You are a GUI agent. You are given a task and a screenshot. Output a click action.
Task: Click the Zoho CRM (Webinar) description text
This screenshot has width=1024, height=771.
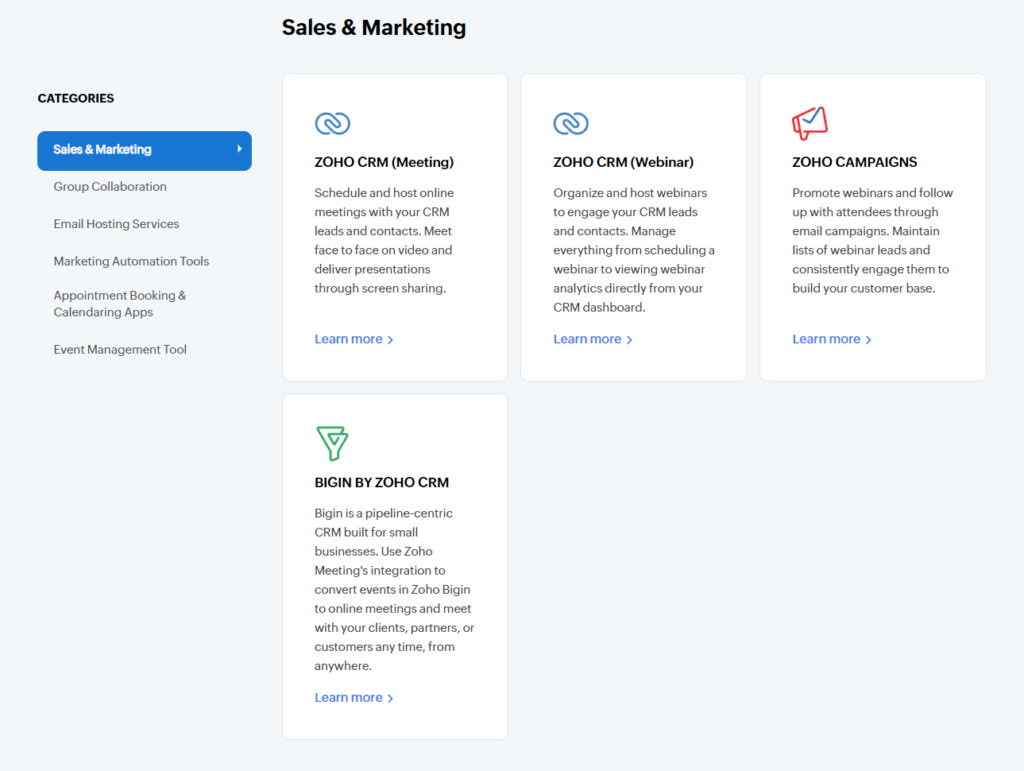point(634,250)
